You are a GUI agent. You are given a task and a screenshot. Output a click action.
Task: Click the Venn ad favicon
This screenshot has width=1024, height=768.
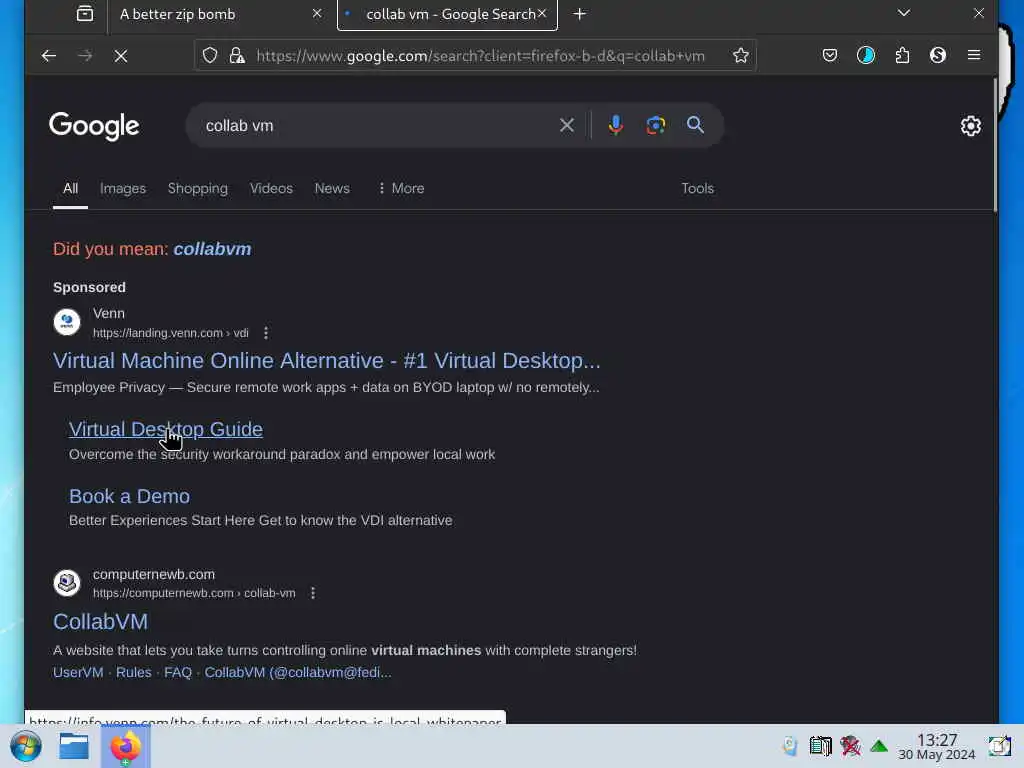pos(67,322)
